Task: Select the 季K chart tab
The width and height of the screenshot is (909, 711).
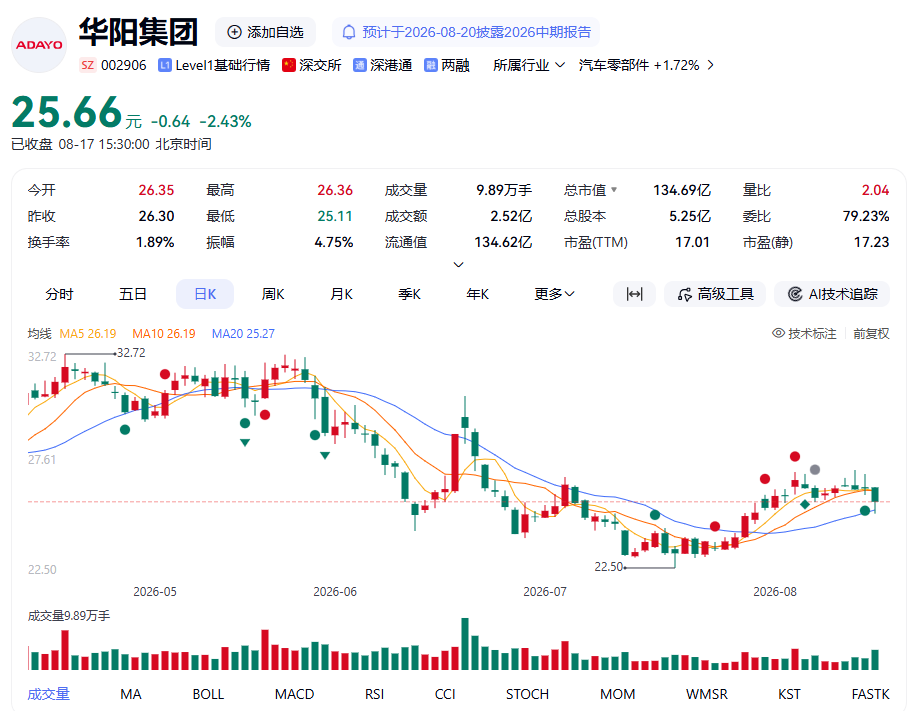Action: [x=409, y=294]
